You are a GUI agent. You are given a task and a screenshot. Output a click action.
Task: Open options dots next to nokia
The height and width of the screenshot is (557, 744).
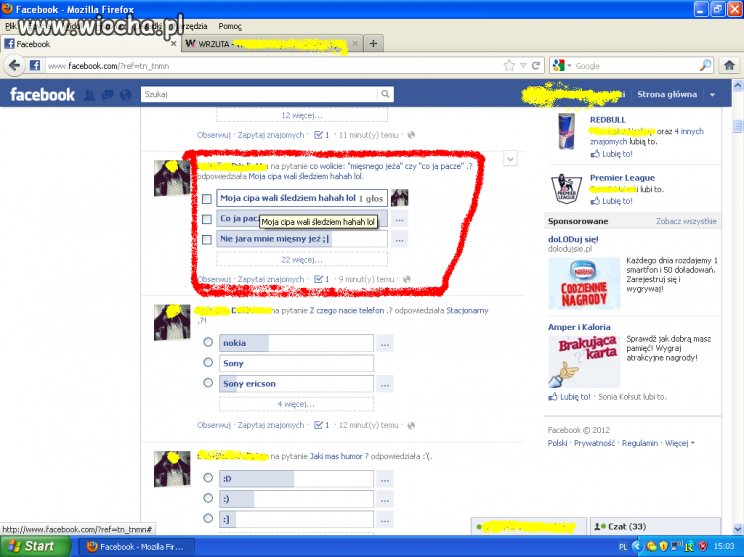[385, 343]
